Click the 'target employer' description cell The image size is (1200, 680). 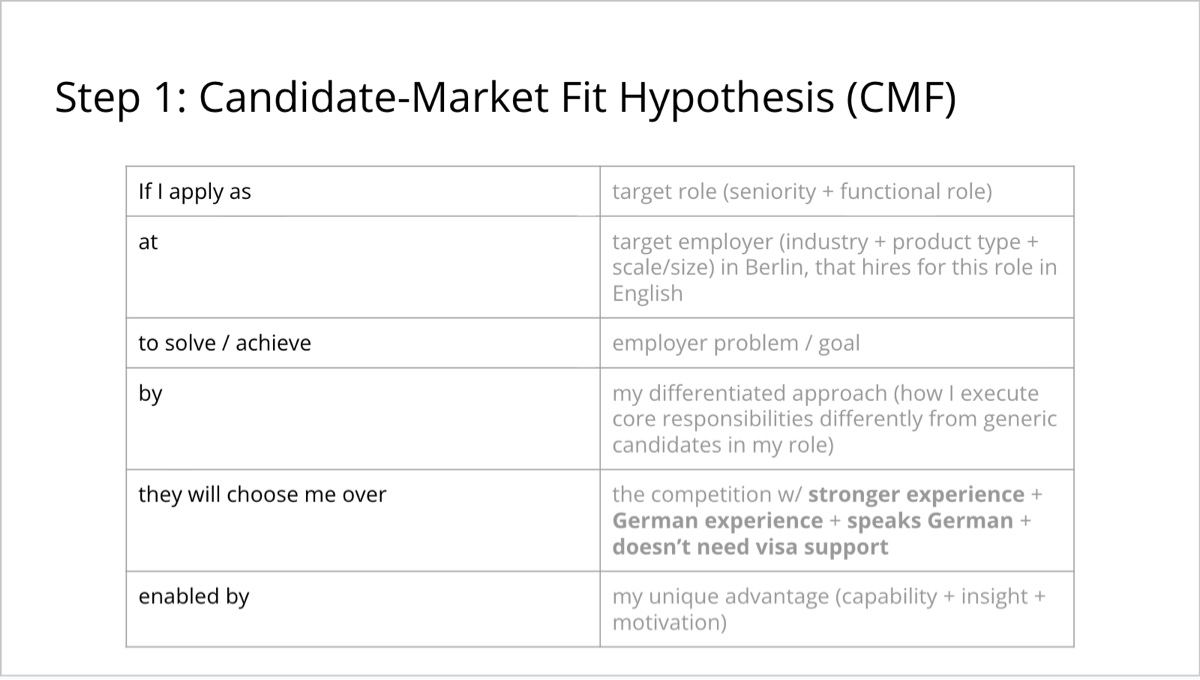click(837, 267)
